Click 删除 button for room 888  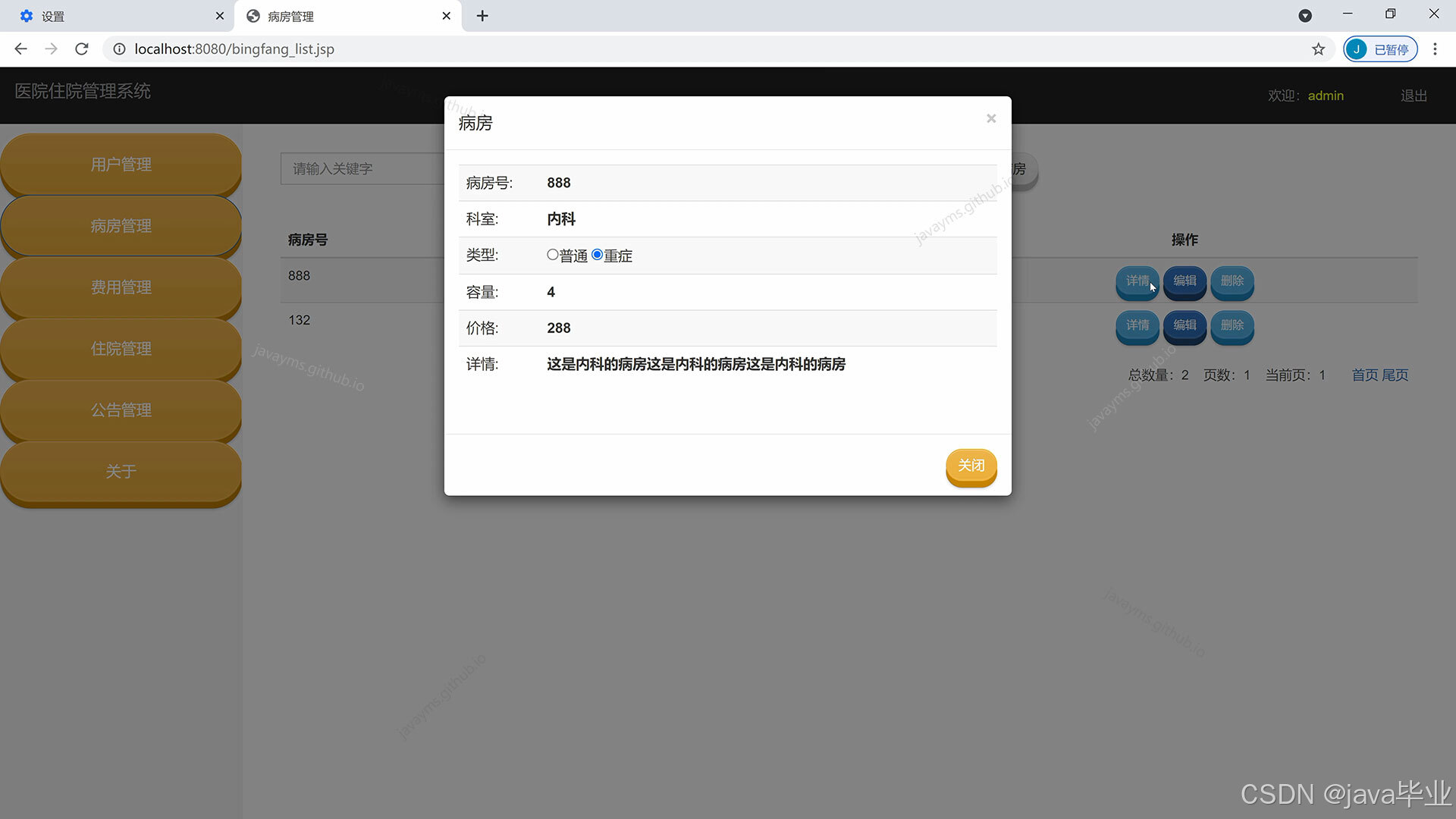point(1232,281)
